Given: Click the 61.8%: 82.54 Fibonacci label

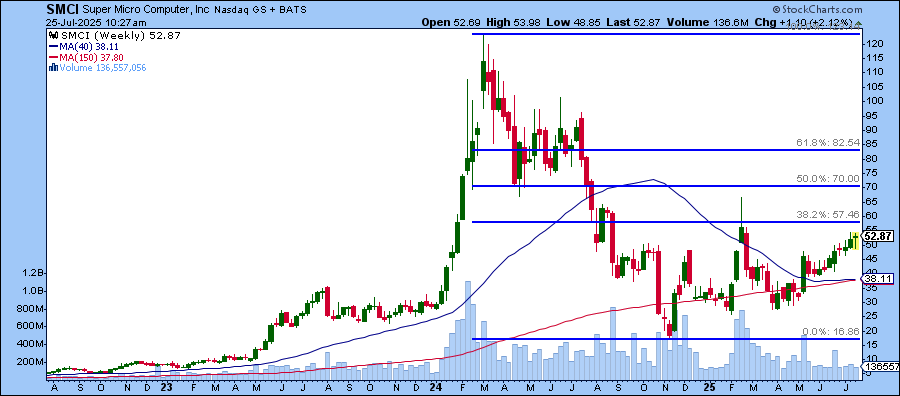Looking at the screenshot, I should [827, 143].
